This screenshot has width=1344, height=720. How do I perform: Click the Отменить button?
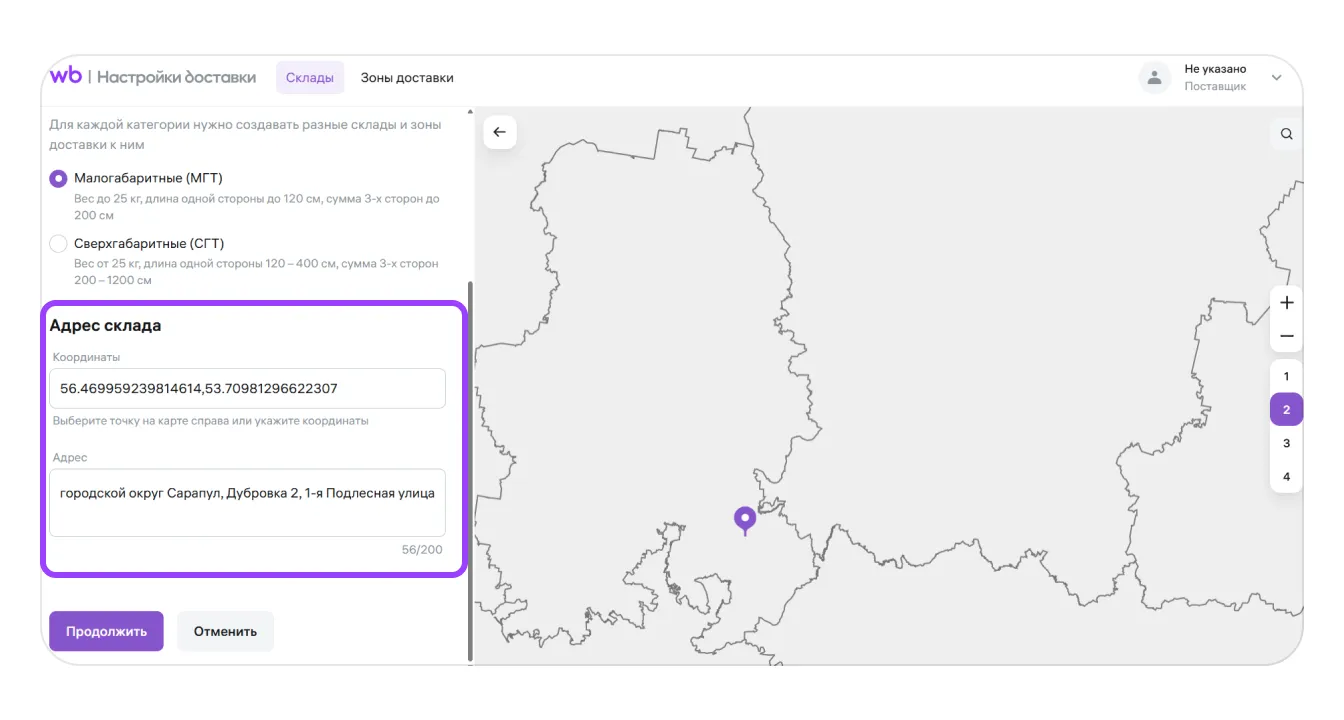(225, 631)
